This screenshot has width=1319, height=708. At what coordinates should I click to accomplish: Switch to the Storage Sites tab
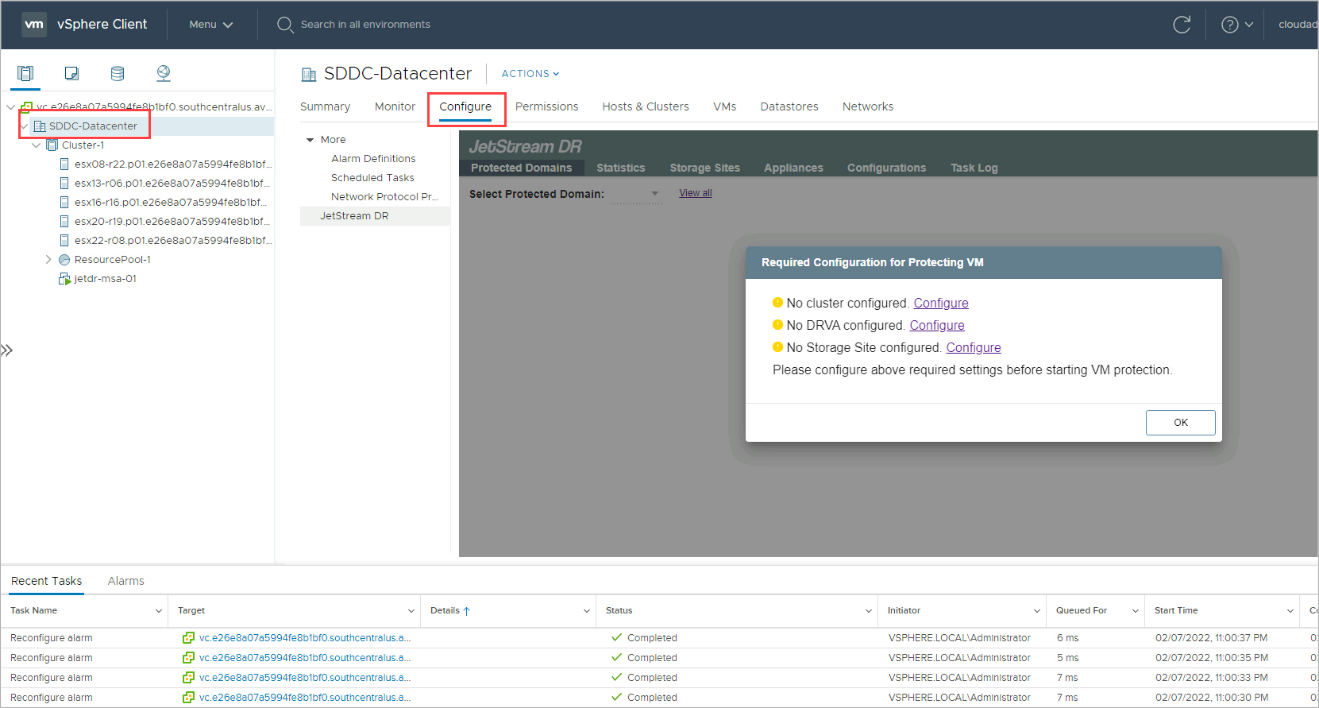(x=704, y=168)
